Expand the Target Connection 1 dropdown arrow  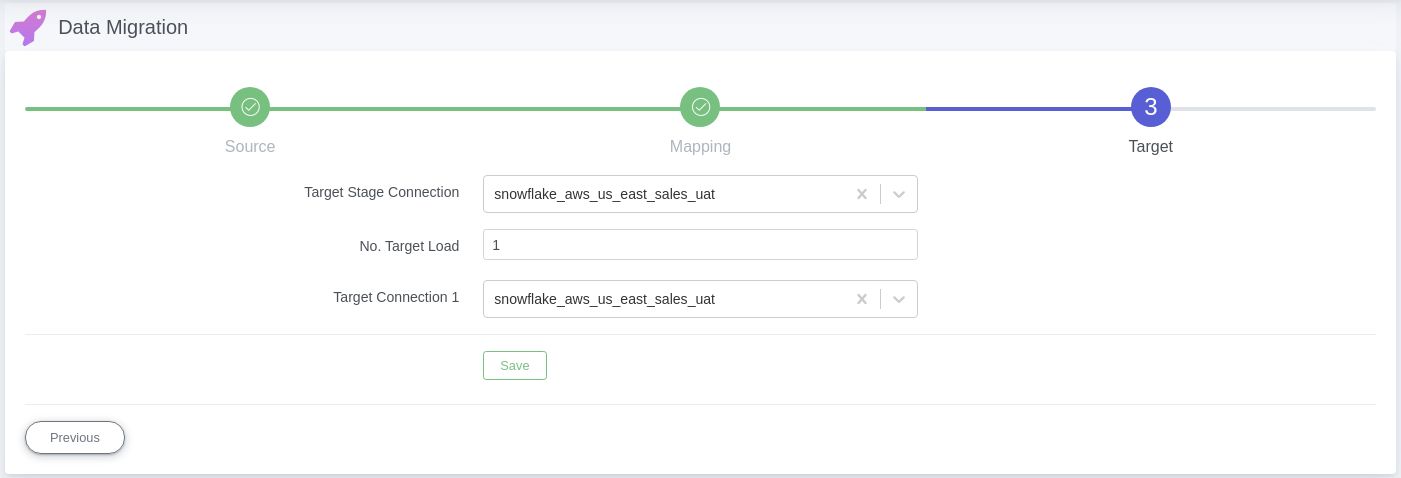tap(899, 299)
